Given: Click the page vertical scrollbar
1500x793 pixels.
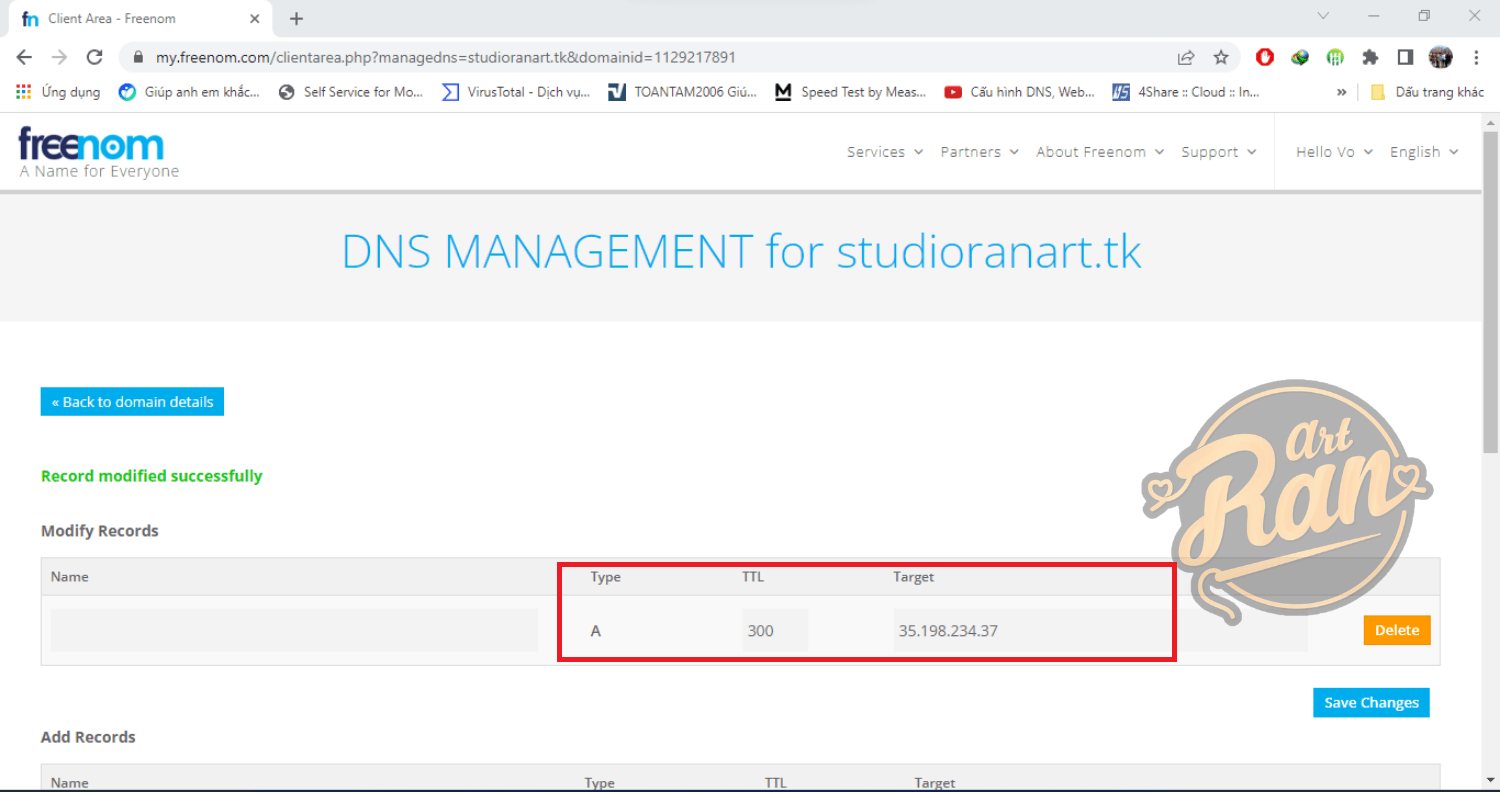Looking at the screenshot, I should coord(1490,290).
